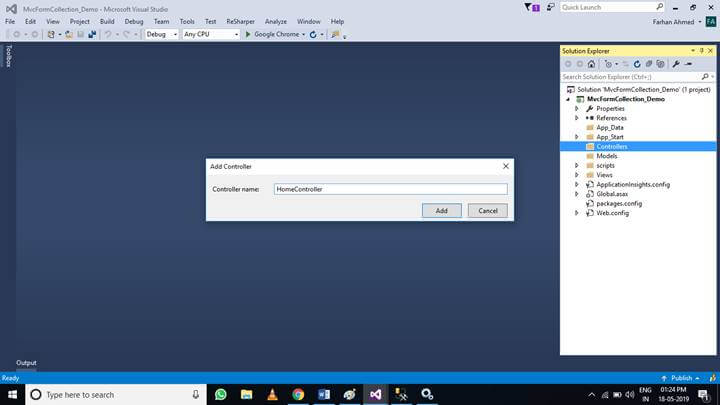The height and width of the screenshot is (405, 720).
Task: Click the Open File toolbar icon
Action: [x=68, y=34]
